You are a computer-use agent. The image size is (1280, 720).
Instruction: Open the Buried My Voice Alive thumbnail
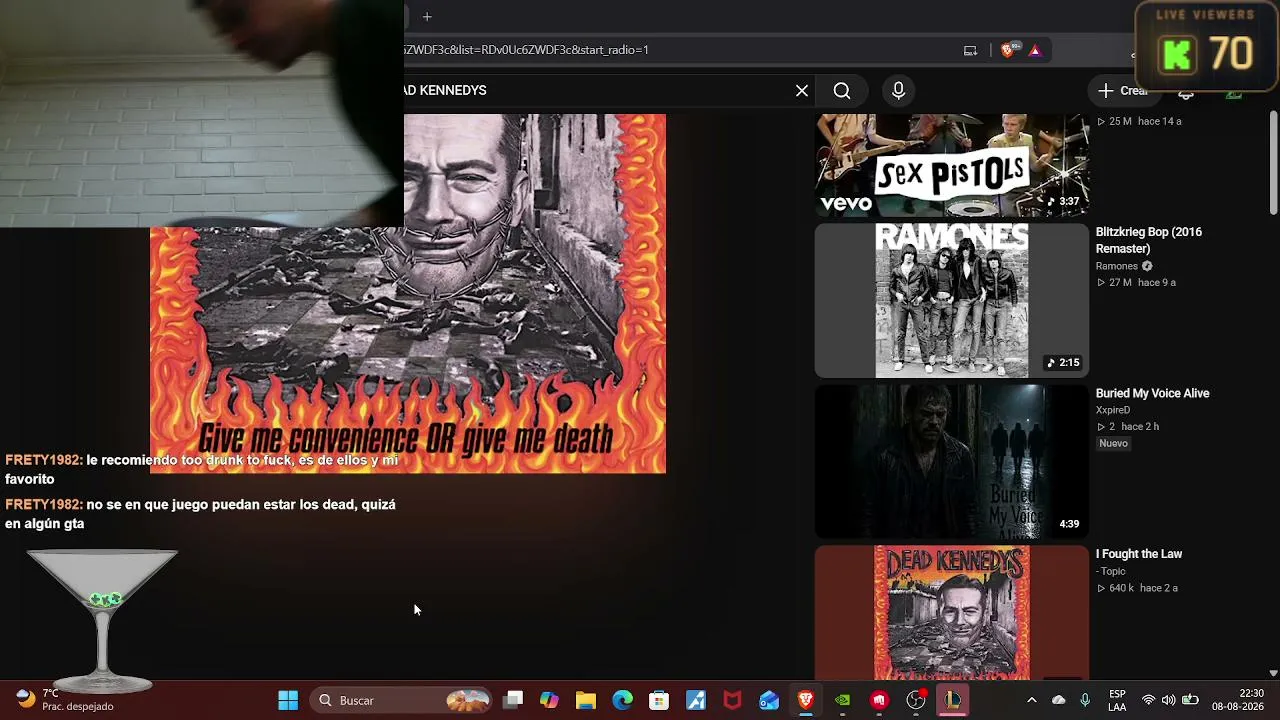pos(952,462)
